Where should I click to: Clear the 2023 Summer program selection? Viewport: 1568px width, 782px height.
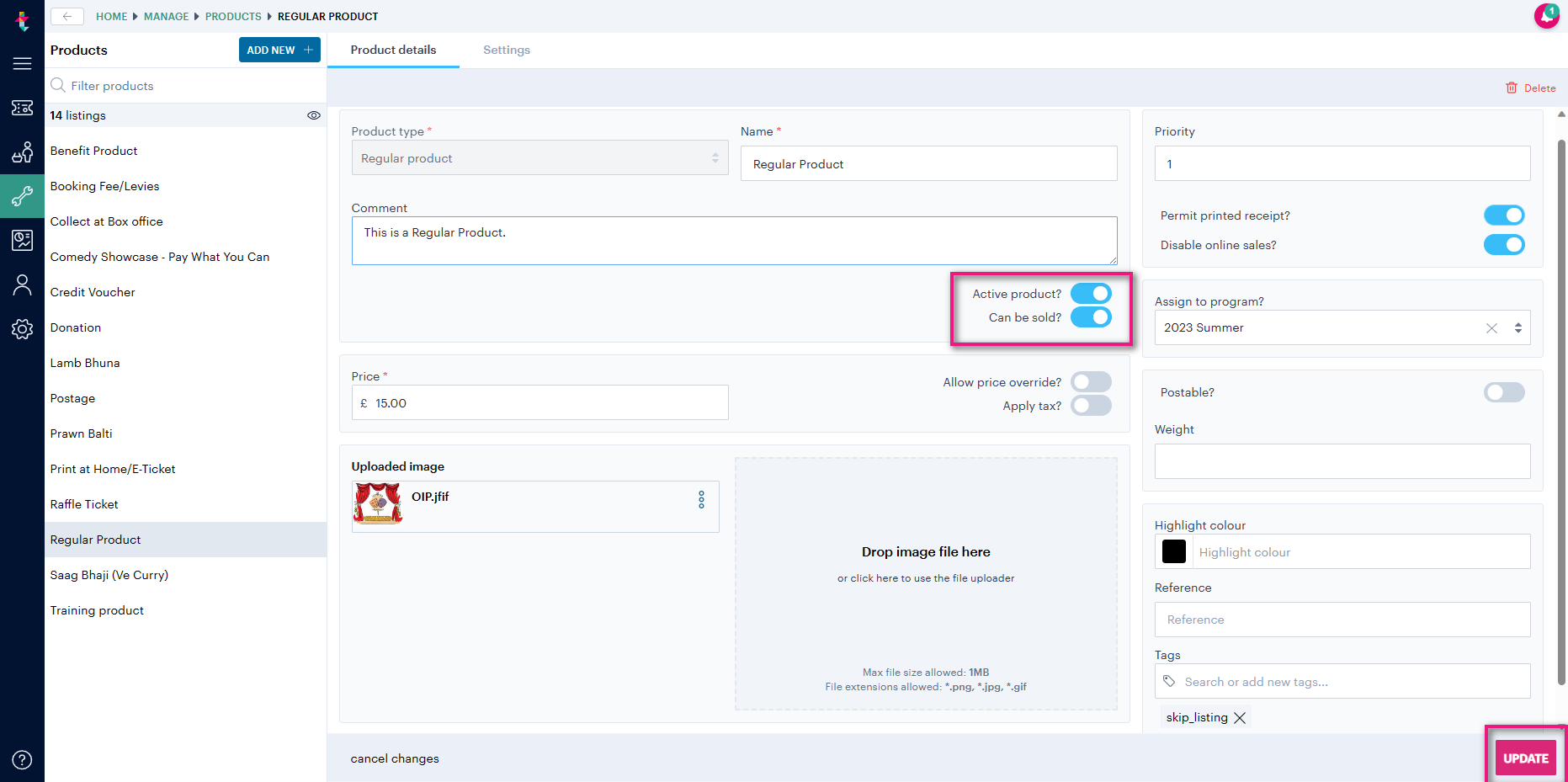pyautogui.click(x=1491, y=328)
